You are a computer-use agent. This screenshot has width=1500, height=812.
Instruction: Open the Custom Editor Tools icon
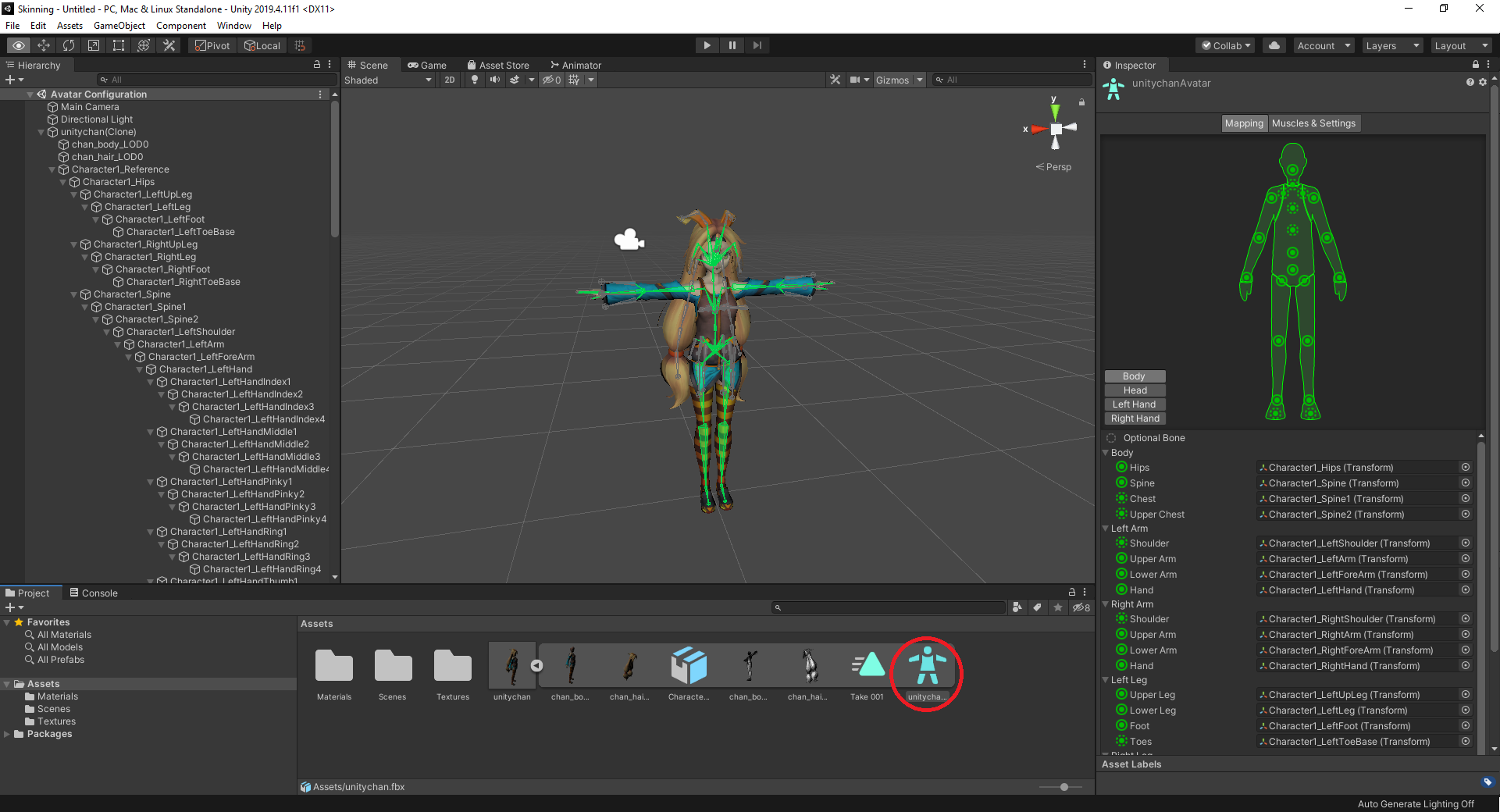coord(169,45)
